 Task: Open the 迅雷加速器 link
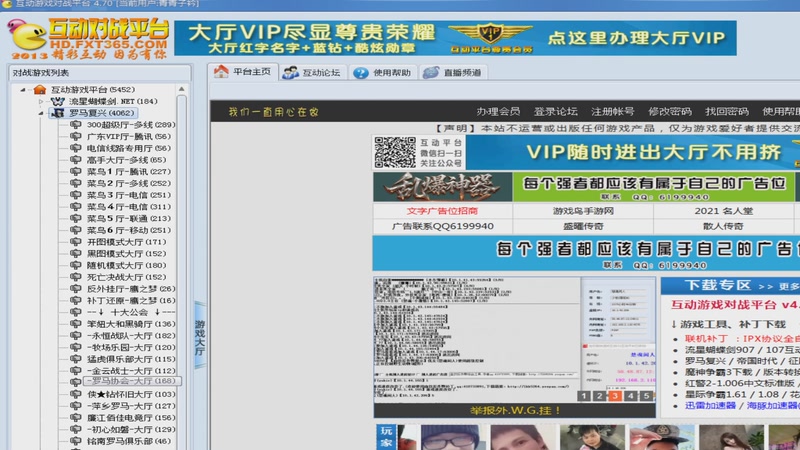click(x=710, y=406)
